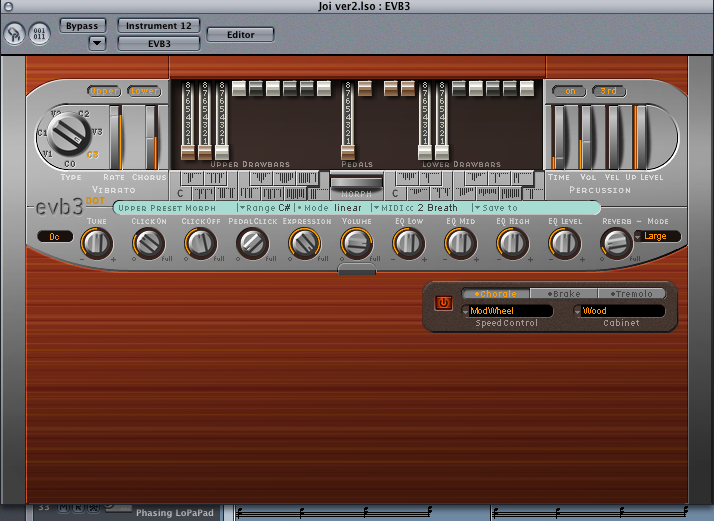The width and height of the screenshot is (714, 521).
Task: Open the Reverb Mode Large menu
Action: (x=658, y=236)
